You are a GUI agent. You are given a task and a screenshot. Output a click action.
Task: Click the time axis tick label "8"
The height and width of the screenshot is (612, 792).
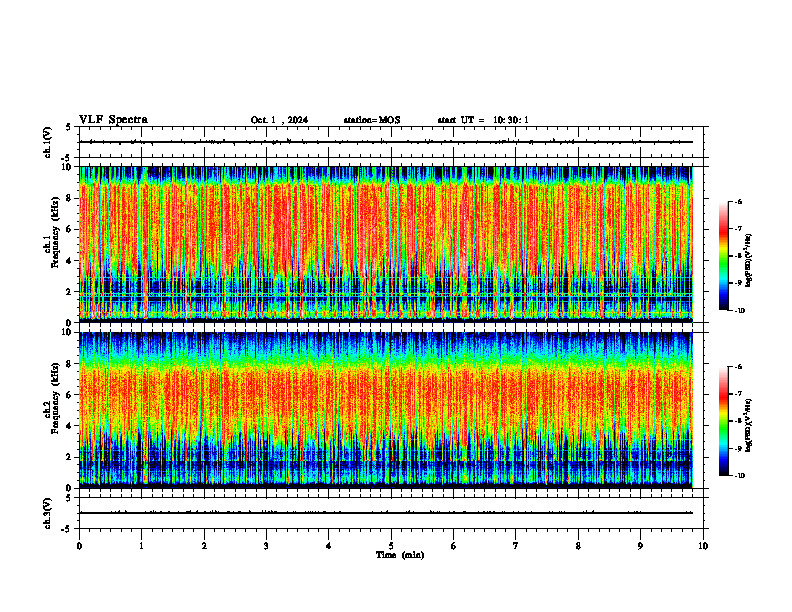(x=578, y=546)
